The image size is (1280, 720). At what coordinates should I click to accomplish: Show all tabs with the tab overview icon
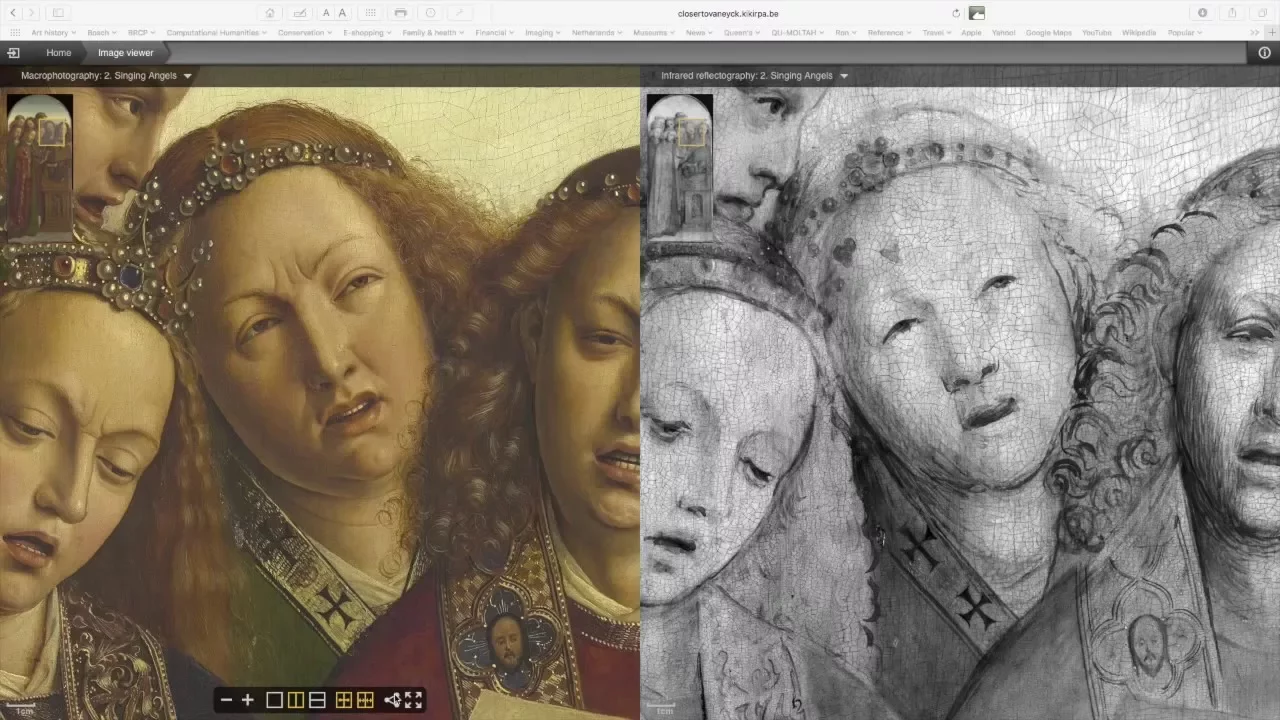(1261, 13)
